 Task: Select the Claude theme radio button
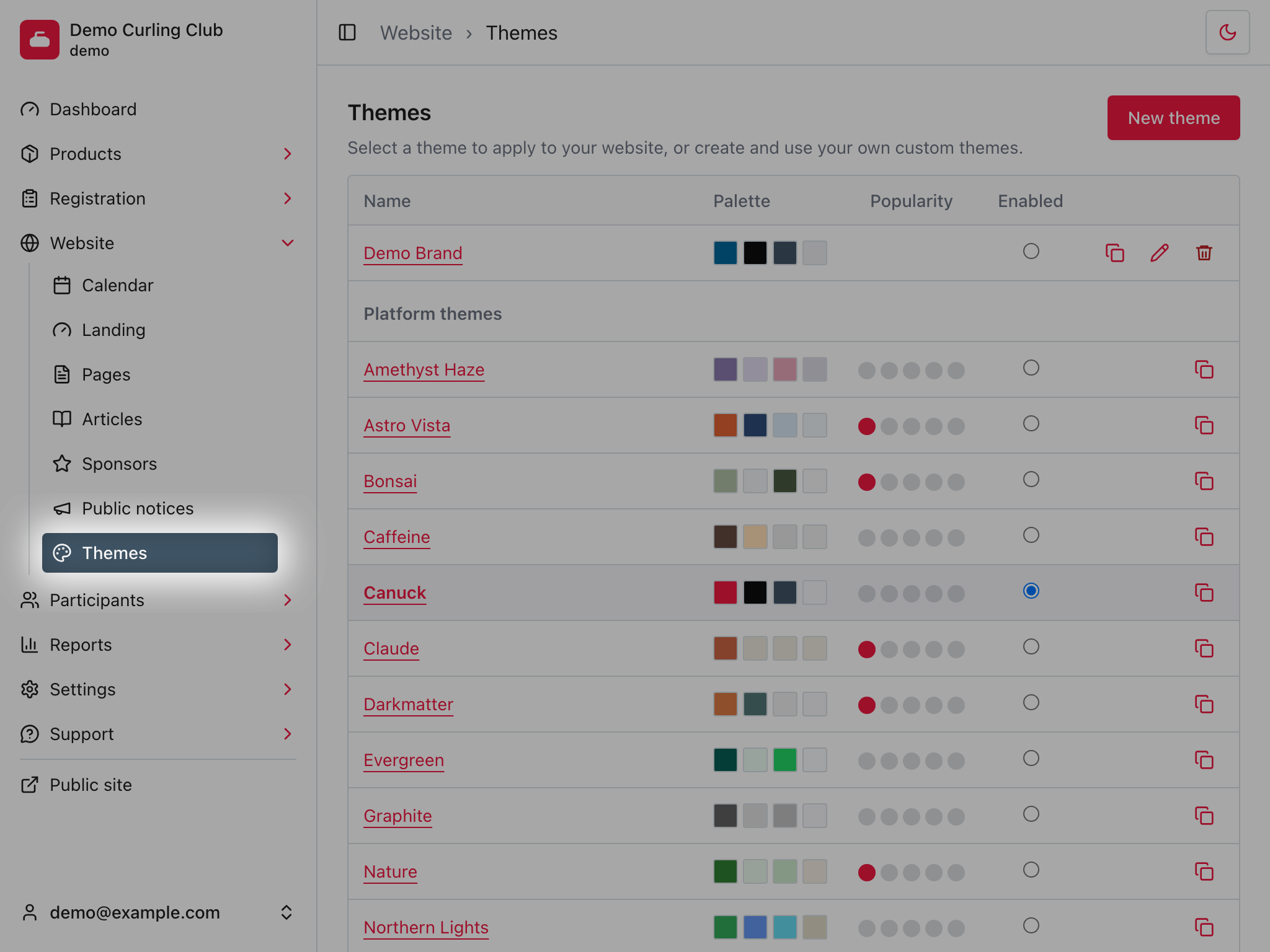click(1031, 646)
